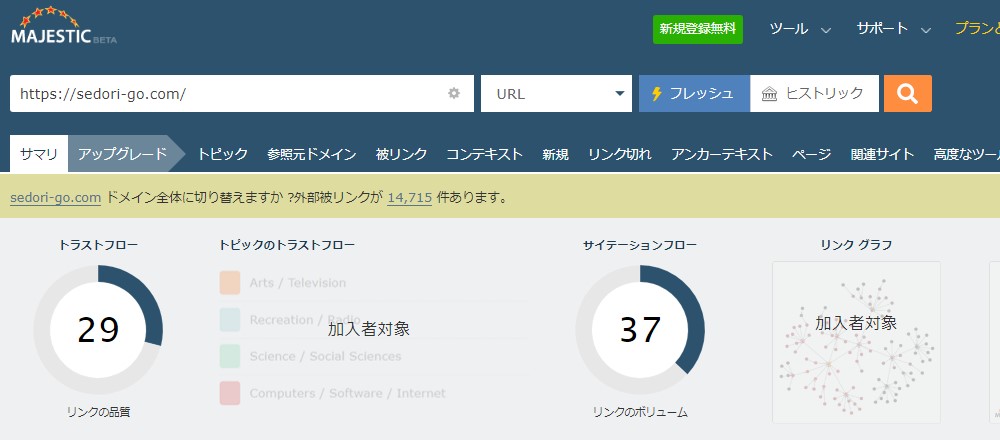Click the 14,715 backlinks link
The height and width of the screenshot is (440, 1000).
409,197
